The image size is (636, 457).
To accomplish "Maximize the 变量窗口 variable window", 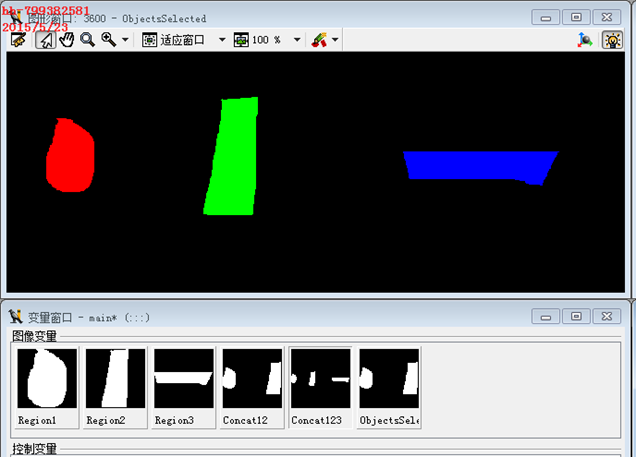I will pos(576,316).
